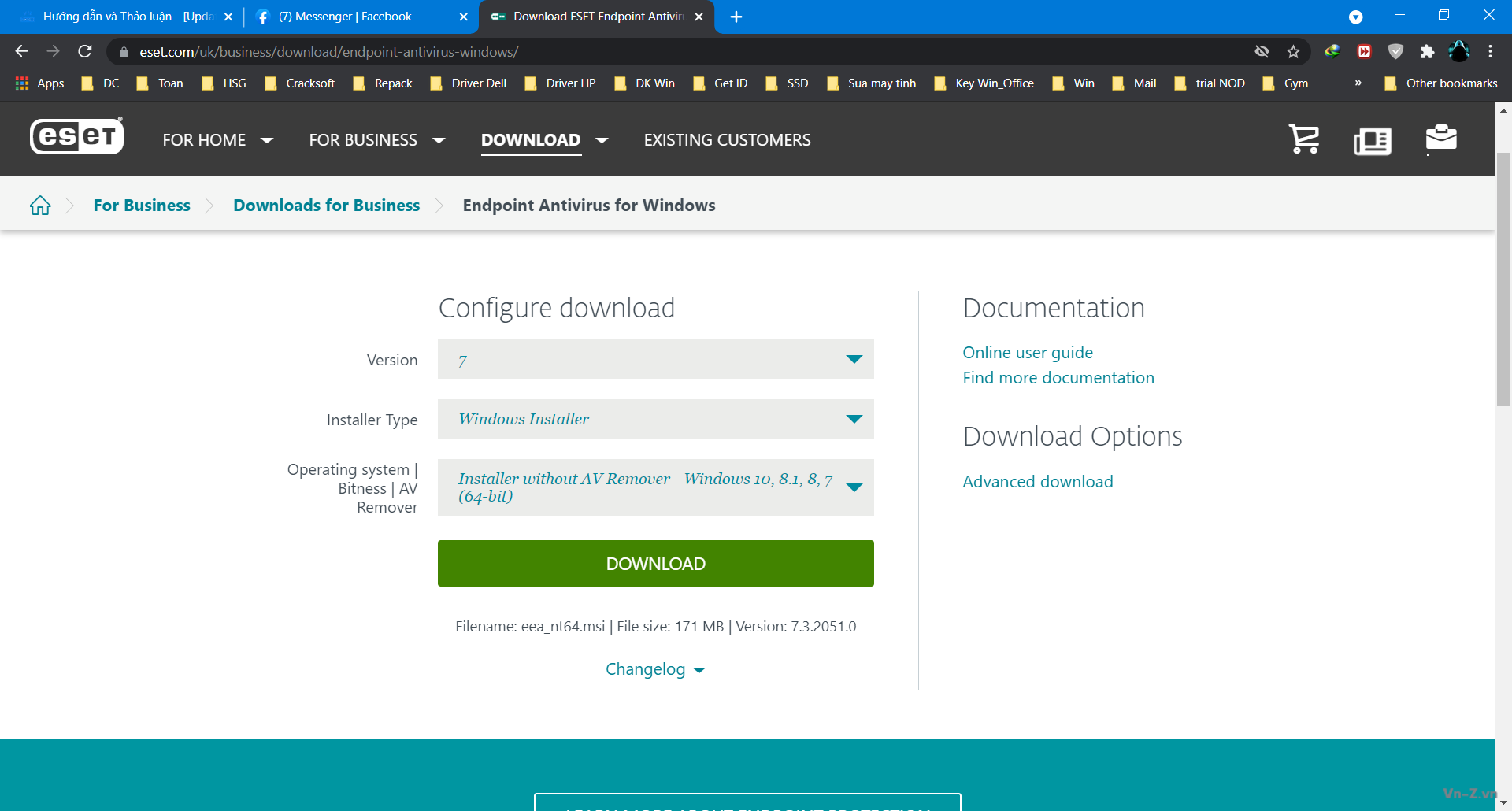Expand the Operating system selection dropdown
The width and height of the screenshot is (1512, 811).
(655, 487)
